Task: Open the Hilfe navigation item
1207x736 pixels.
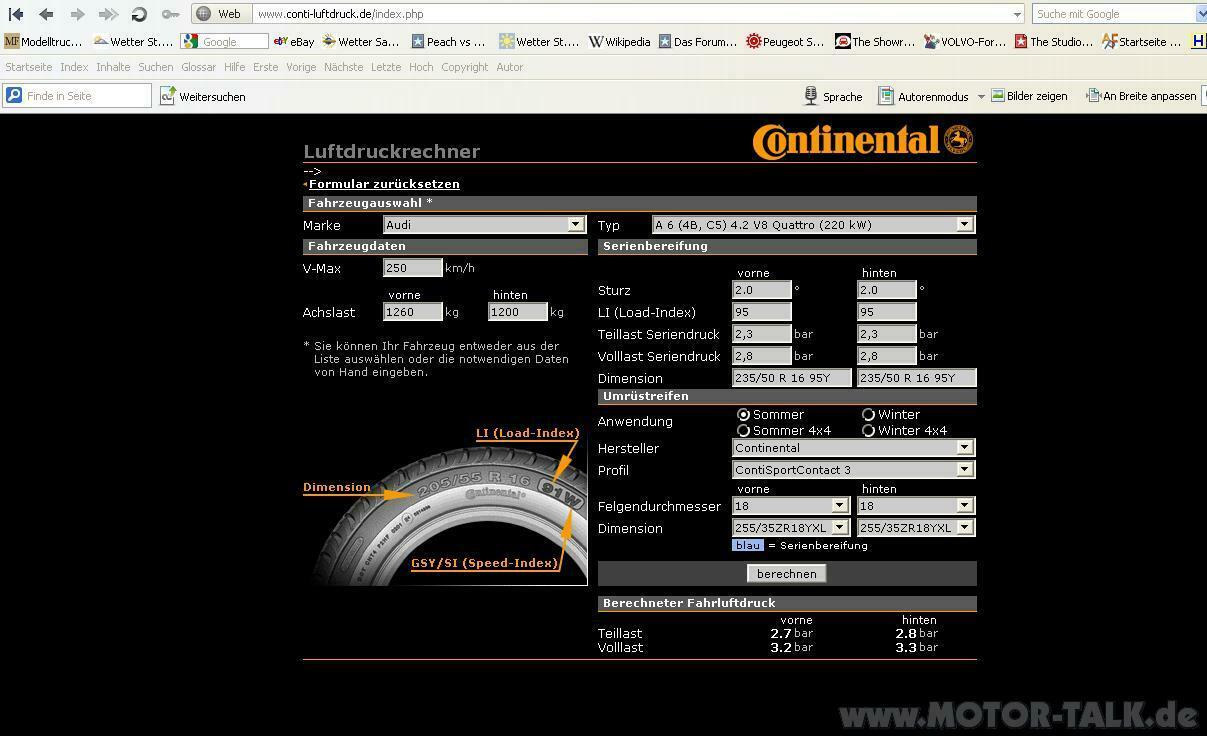Action: click(235, 67)
